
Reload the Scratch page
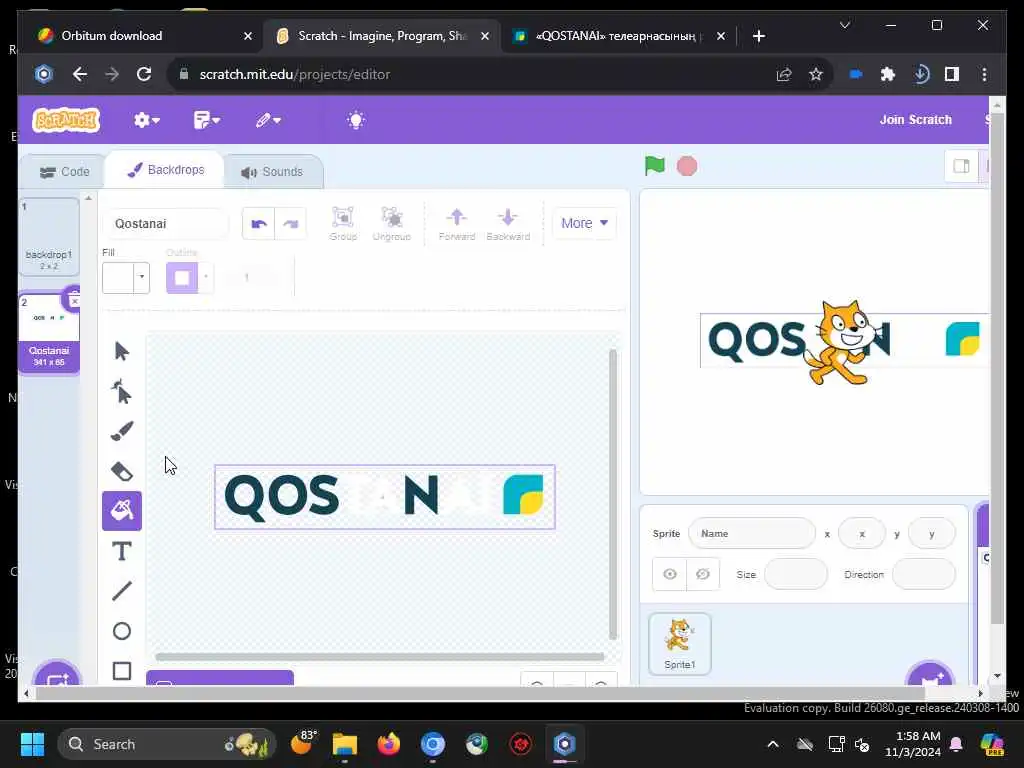click(x=144, y=74)
